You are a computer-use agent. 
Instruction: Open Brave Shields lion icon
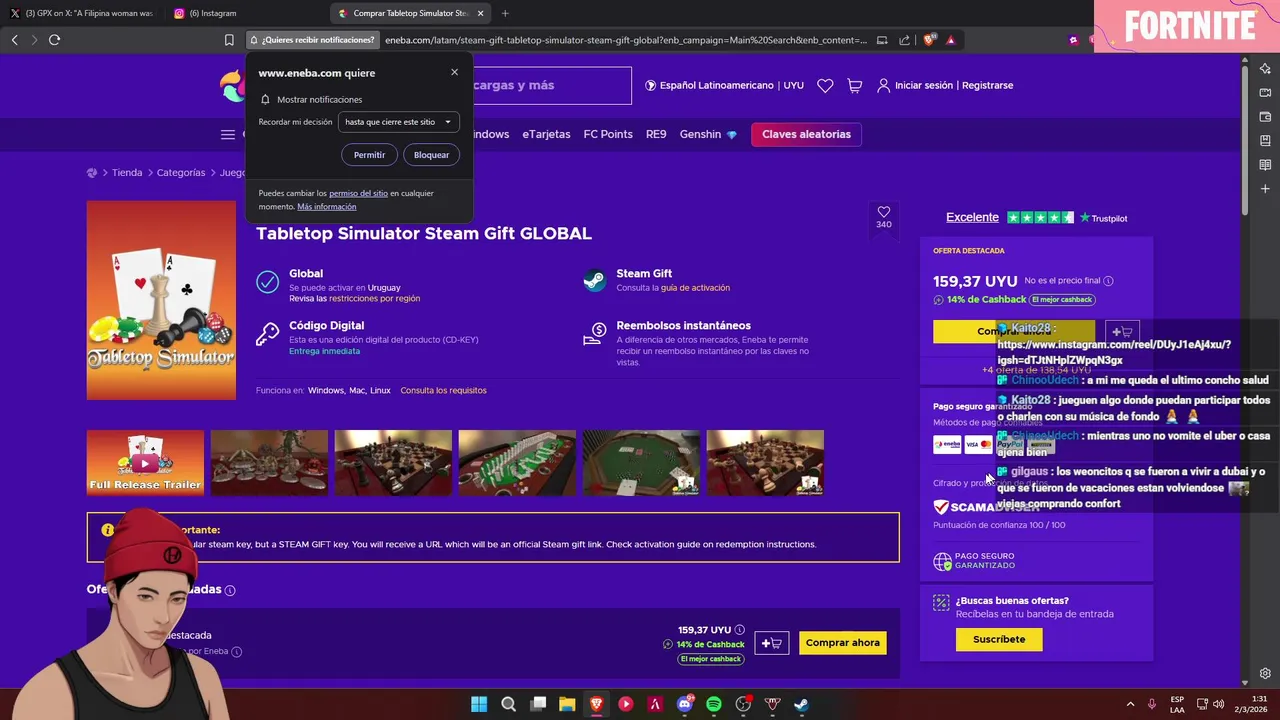tap(929, 40)
